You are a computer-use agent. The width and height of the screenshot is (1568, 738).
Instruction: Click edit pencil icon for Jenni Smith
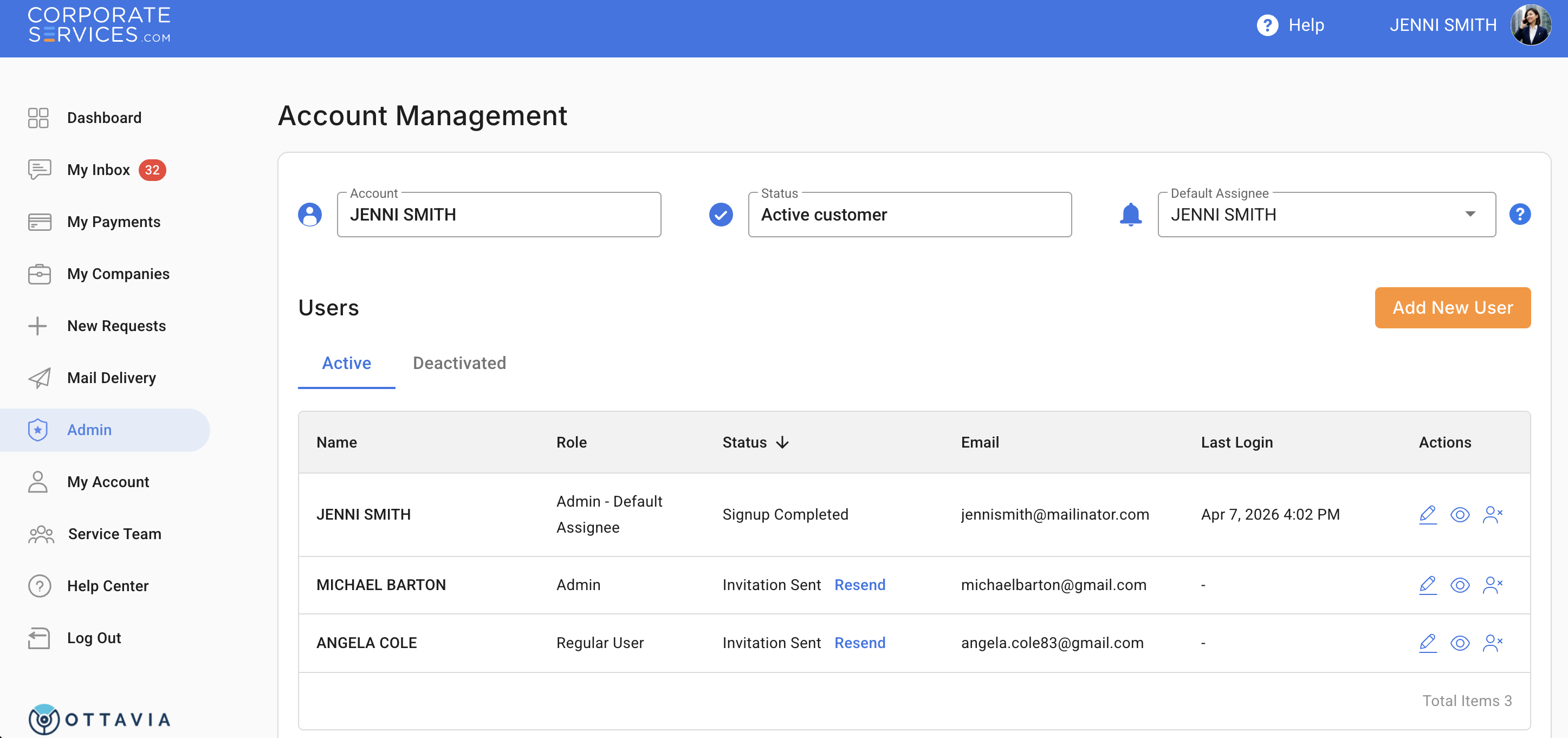pyautogui.click(x=1427, y=515)
